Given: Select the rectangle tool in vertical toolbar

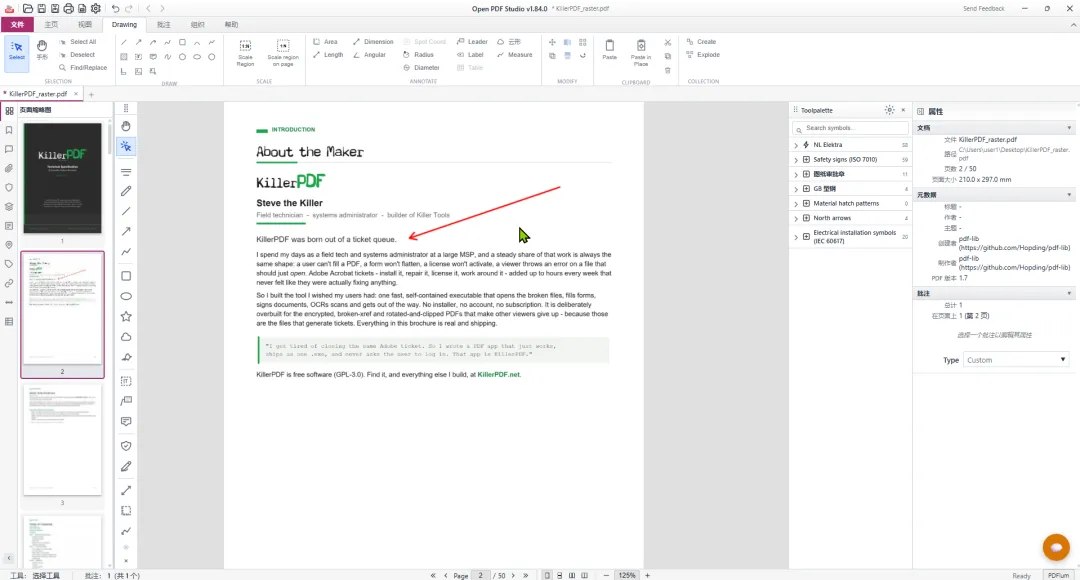Looking at the screenshot, I should pos(126,276).
